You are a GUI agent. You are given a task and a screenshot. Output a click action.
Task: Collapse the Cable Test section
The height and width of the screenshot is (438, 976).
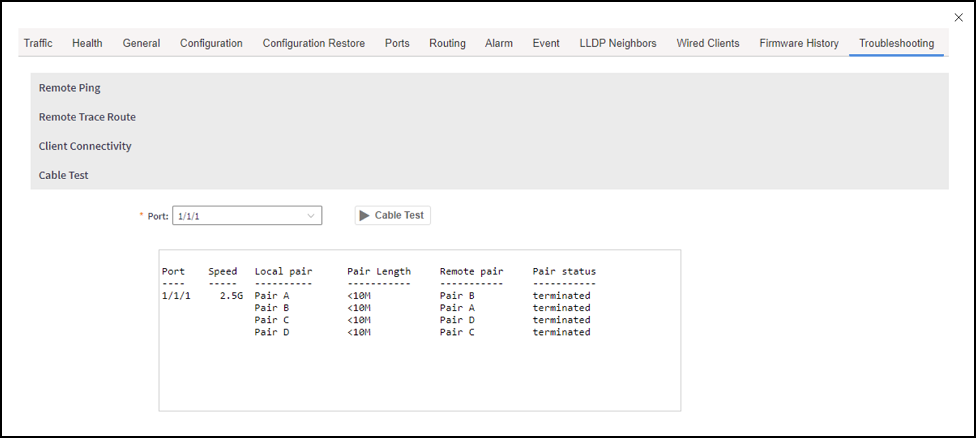489,175
